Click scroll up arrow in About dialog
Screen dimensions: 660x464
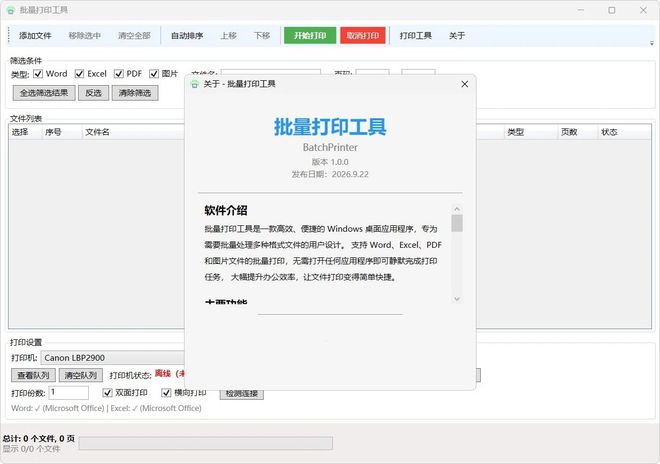coord(457,209)
